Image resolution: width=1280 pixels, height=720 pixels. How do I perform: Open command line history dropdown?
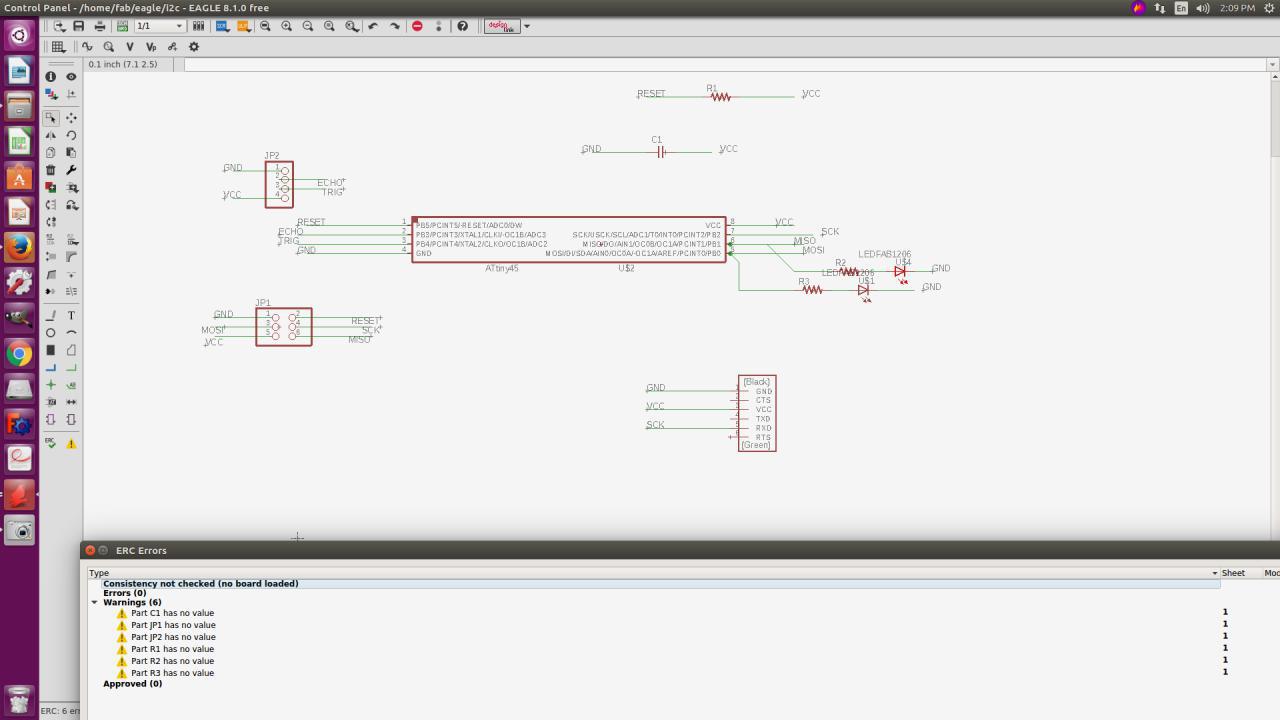[1272, 64]
